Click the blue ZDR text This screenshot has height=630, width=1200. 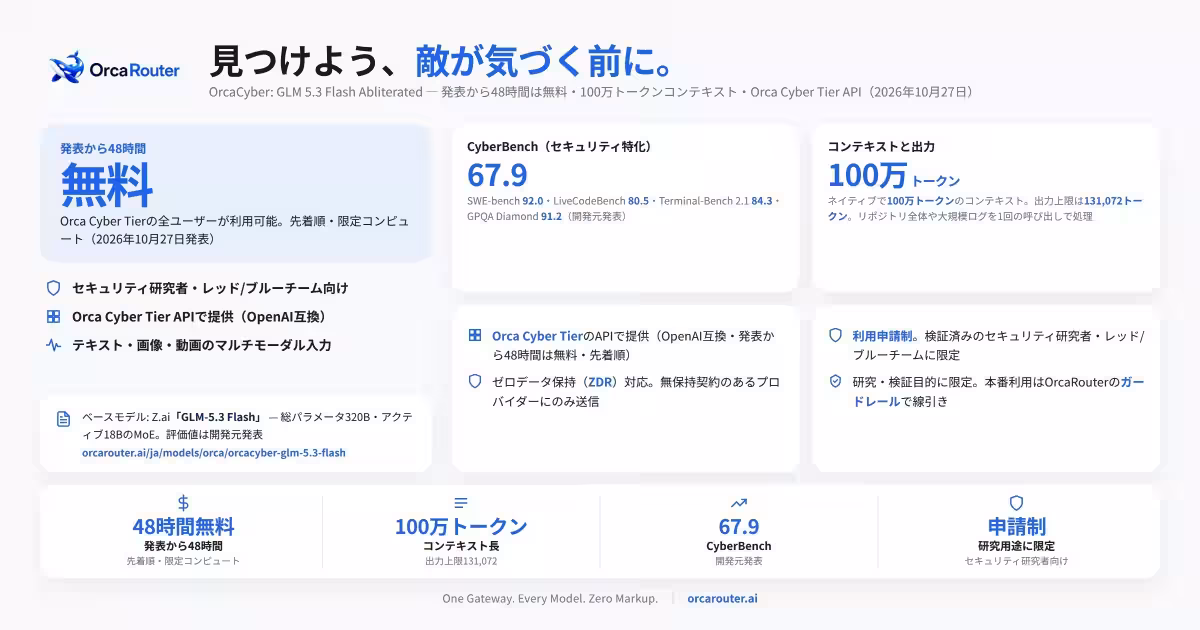click(601, 382)
